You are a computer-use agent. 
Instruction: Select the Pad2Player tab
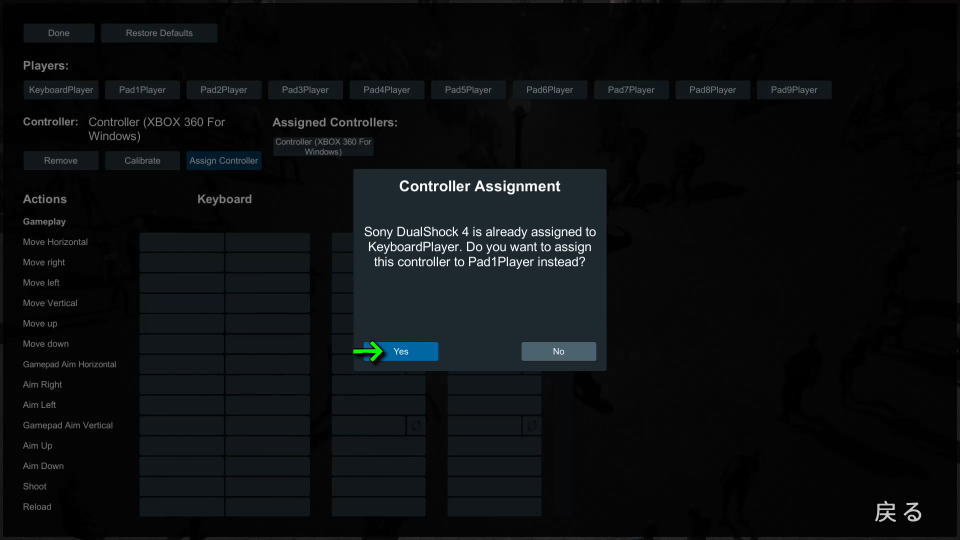[223, 90]
